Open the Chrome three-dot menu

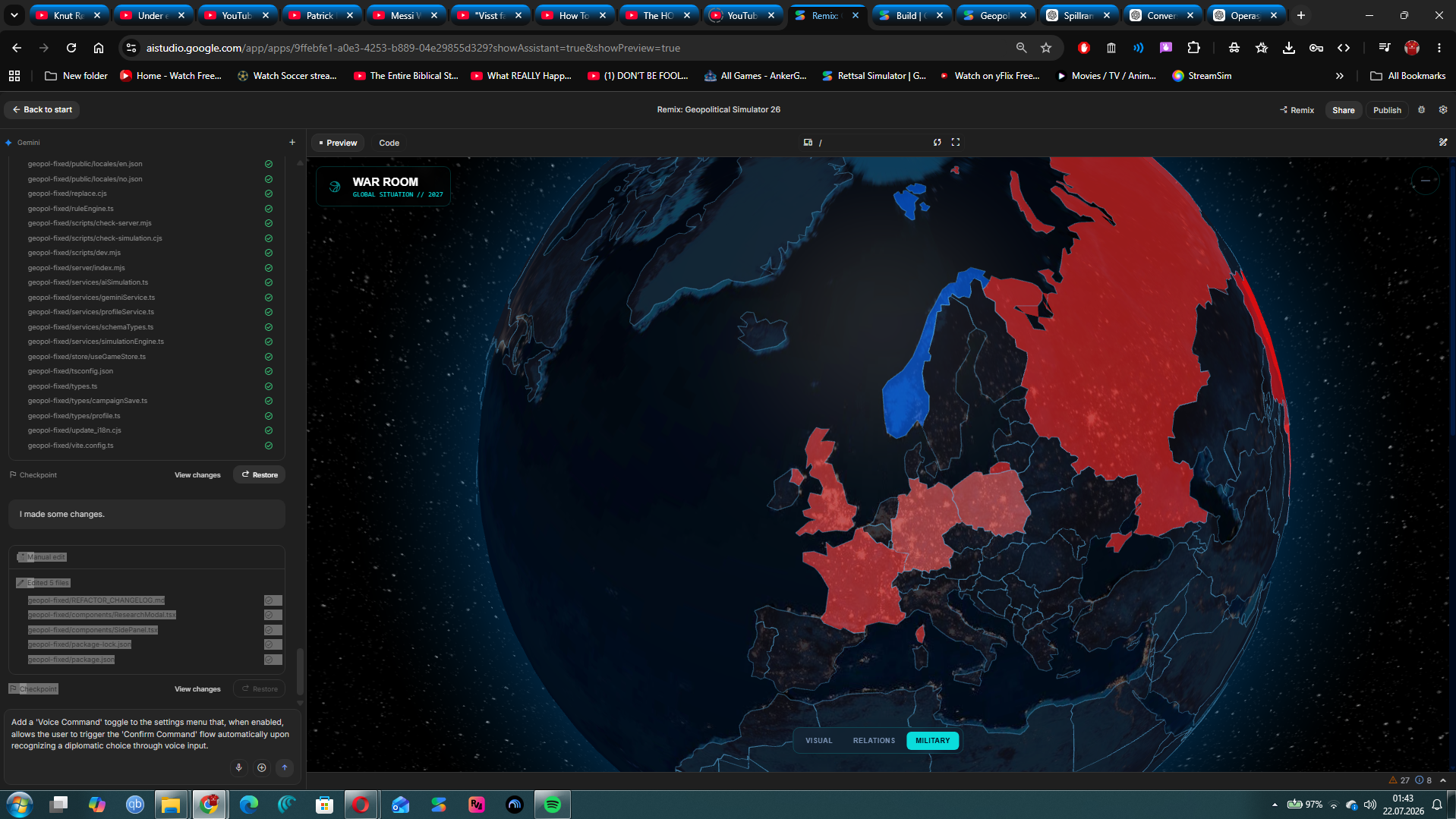[x=1439, y=48]
